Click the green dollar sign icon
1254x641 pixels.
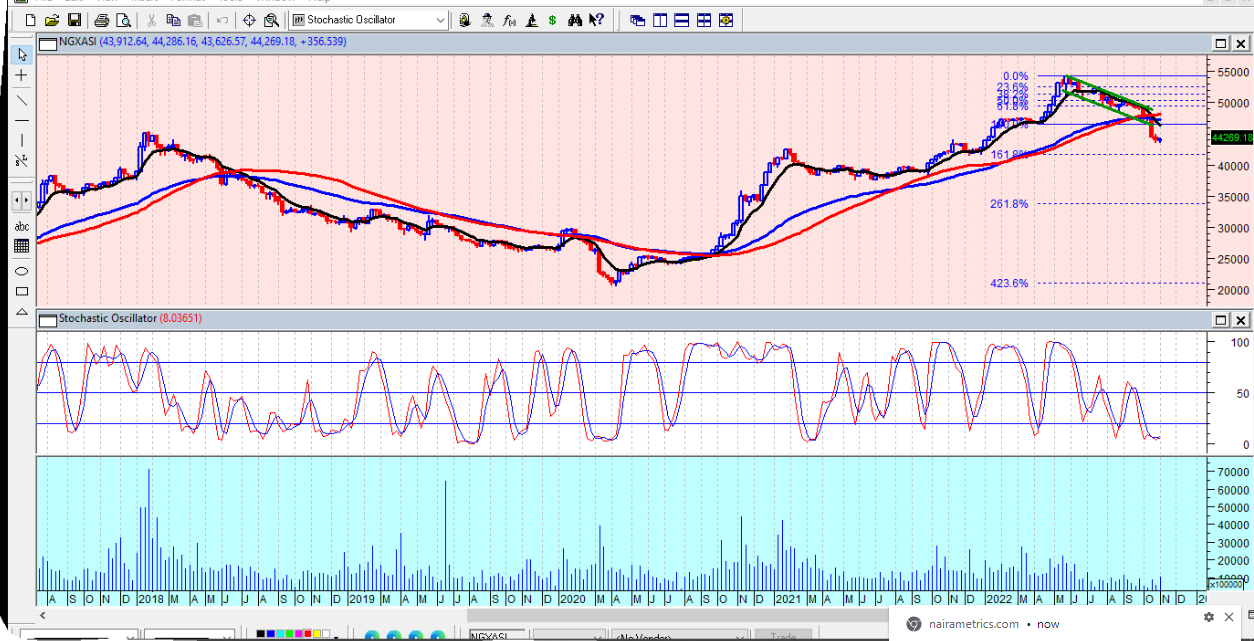tap(552, 20)
